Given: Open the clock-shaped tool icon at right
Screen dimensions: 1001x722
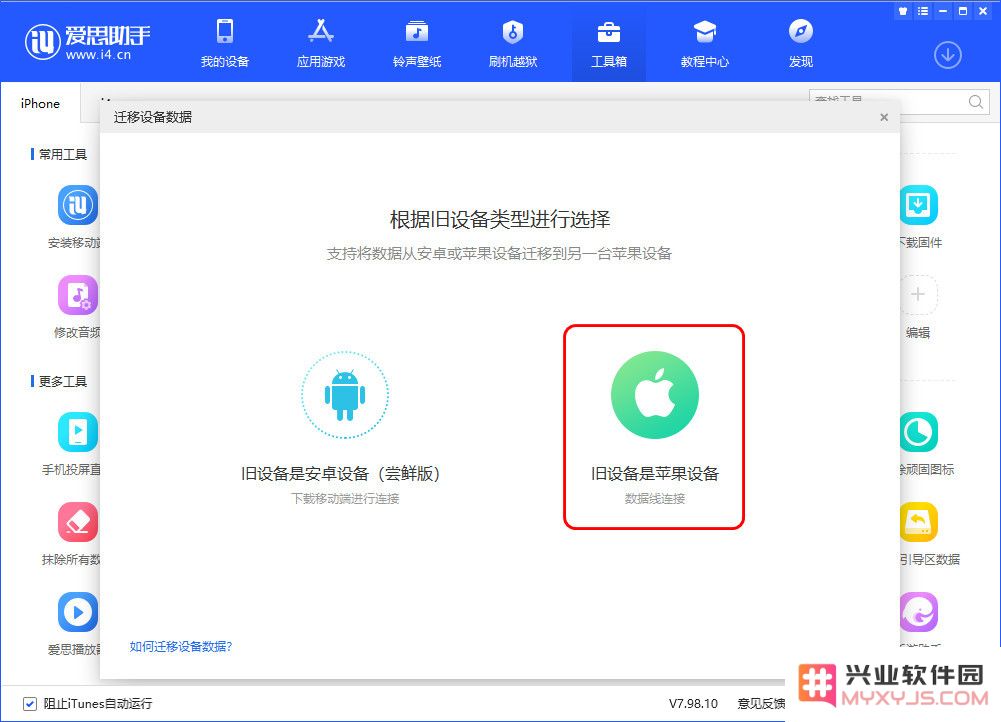Looking at the screenshot, I should pos(919,432).
